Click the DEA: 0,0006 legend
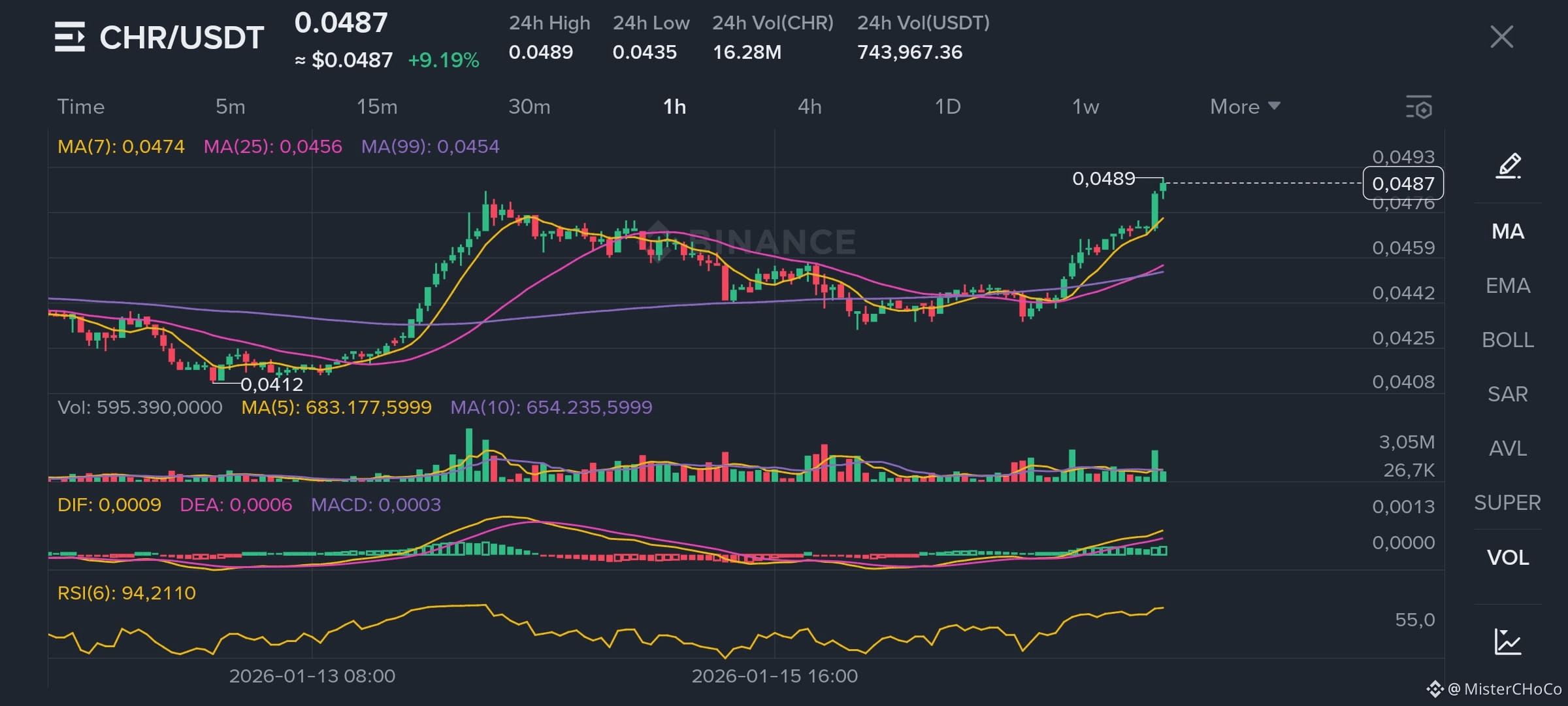Screen dimensions: 1568x706 (x=236, y=505)
